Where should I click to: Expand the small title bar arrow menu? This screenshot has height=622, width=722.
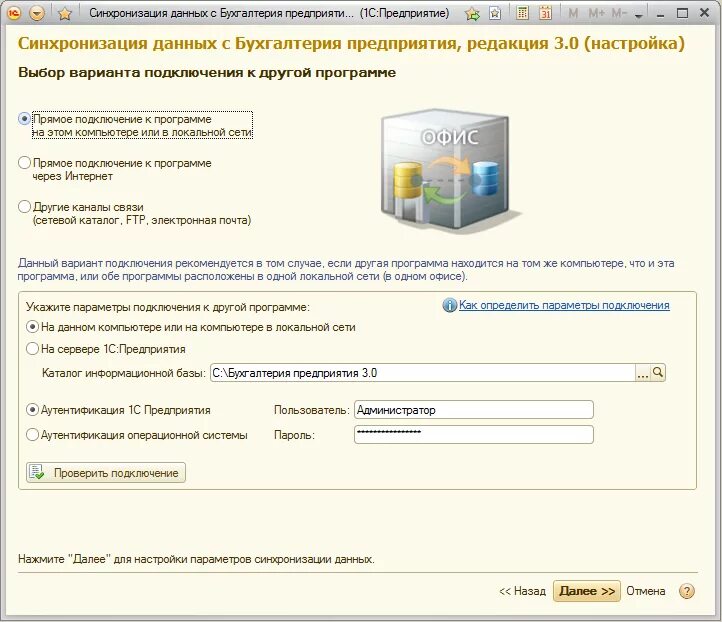(x=638, y=15)
